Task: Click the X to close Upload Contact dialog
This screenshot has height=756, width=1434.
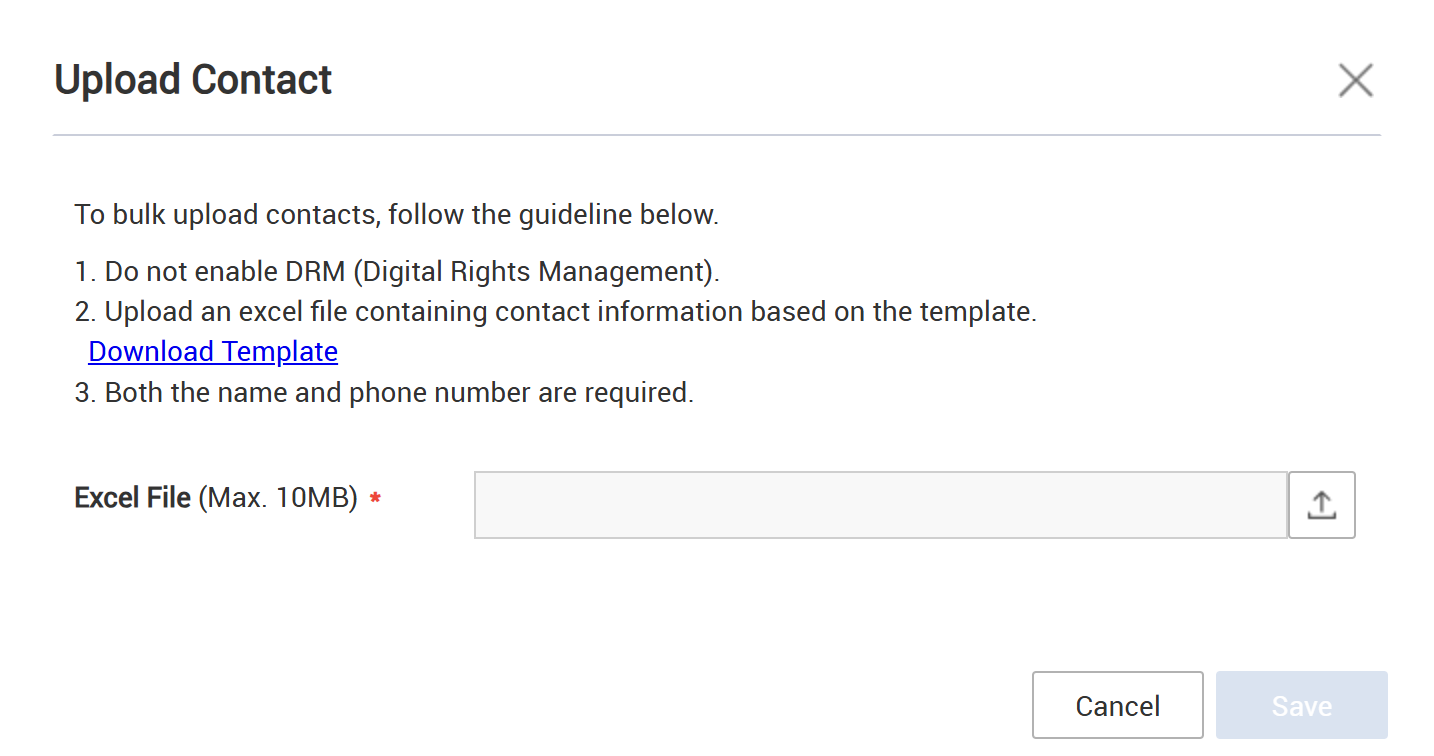Action: pyautogui.click(x=1356, y=80)
